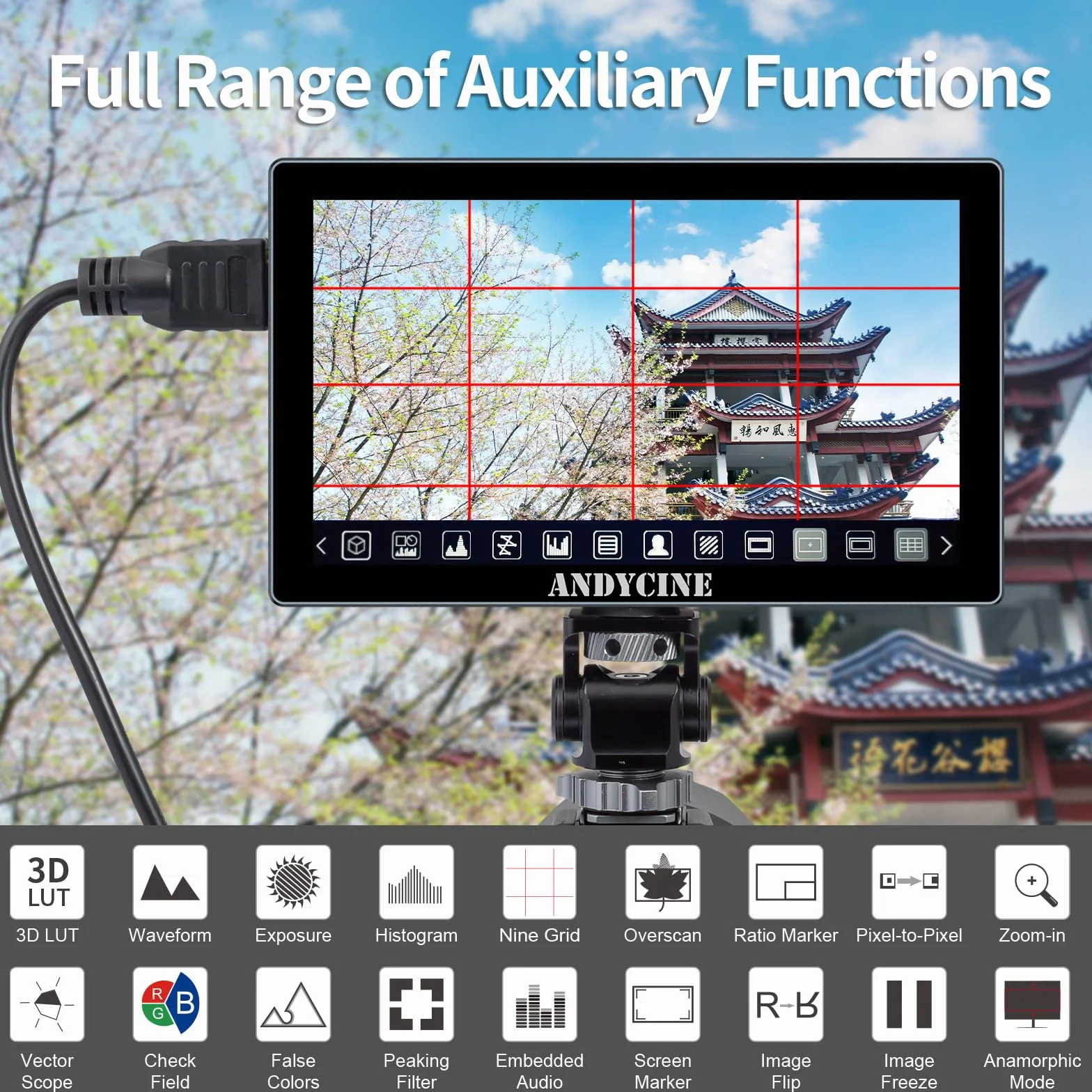The image size is (1092, 1092).
Task: Click the 3D LUT feature icon
Action: (47, 882)
